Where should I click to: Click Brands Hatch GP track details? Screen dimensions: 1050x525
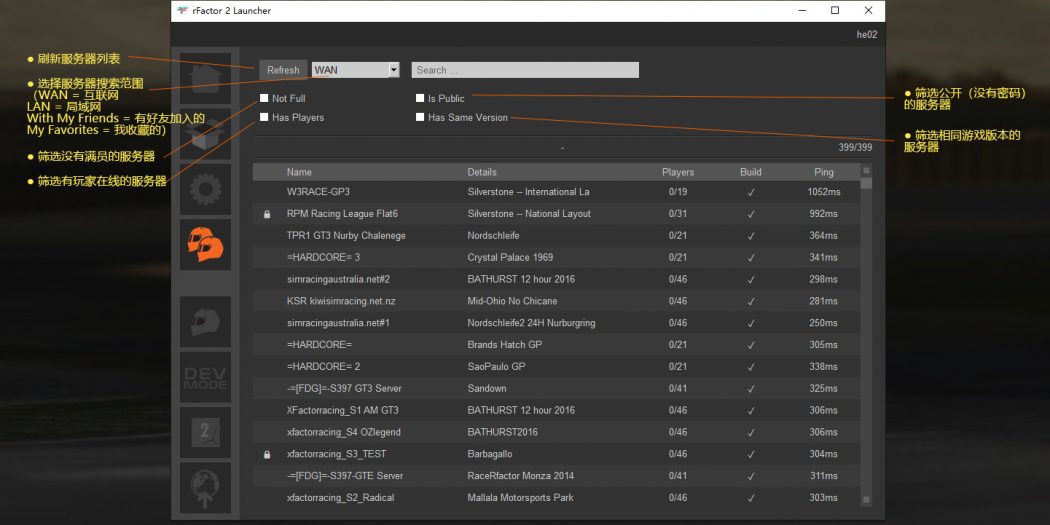pos(505,345)
